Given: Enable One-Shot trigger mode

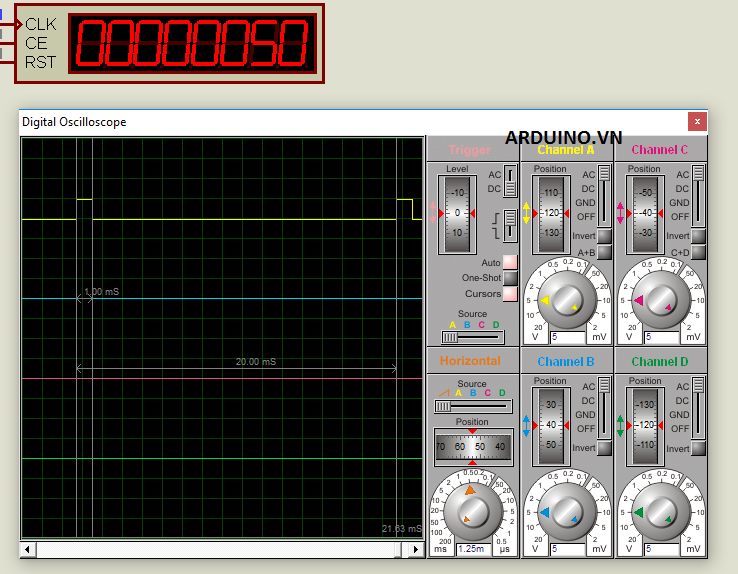Looking at the screenshot, I should (510, 278).
